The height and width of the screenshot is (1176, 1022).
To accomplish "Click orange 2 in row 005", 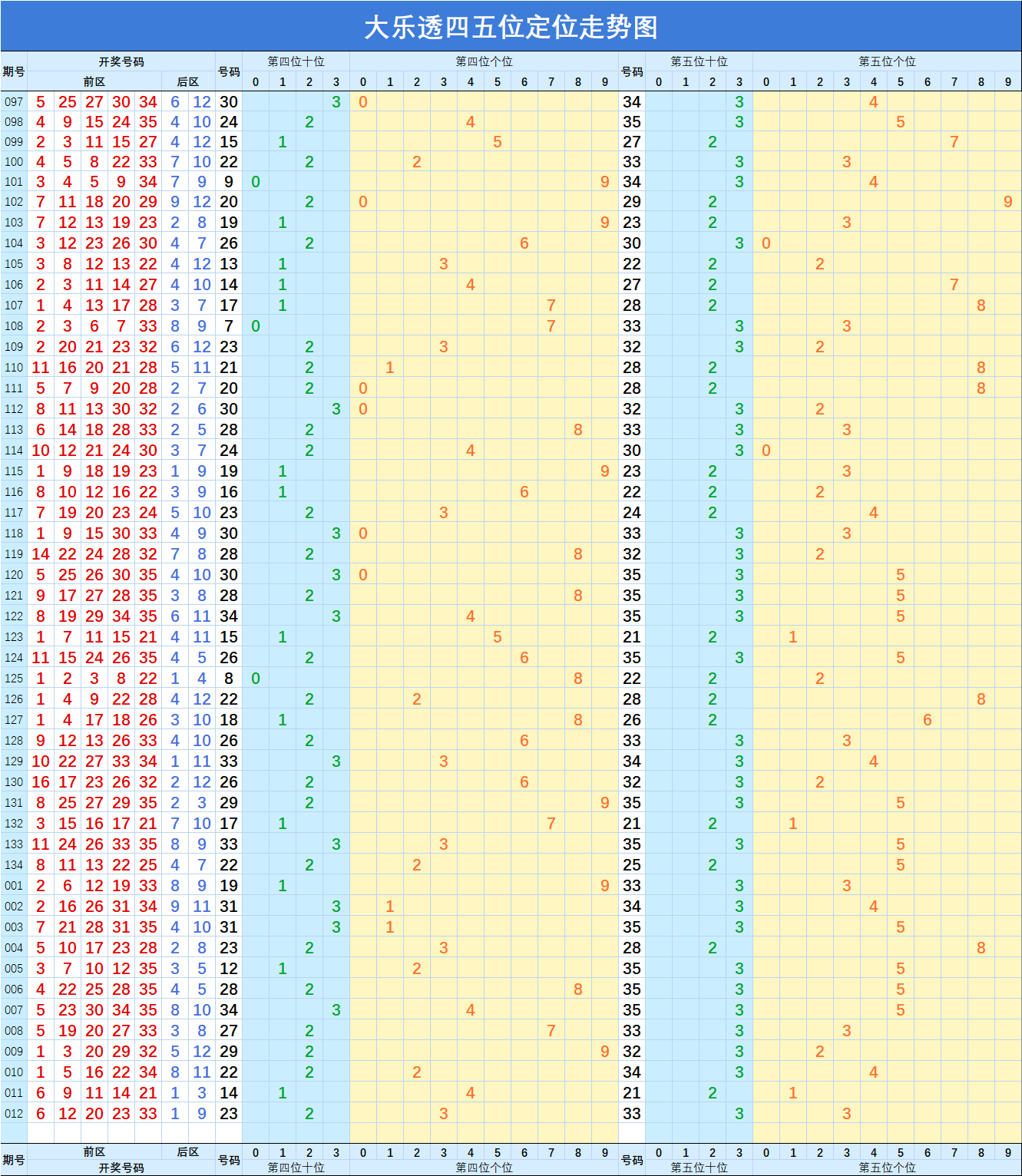I will [x=417, y=968].
